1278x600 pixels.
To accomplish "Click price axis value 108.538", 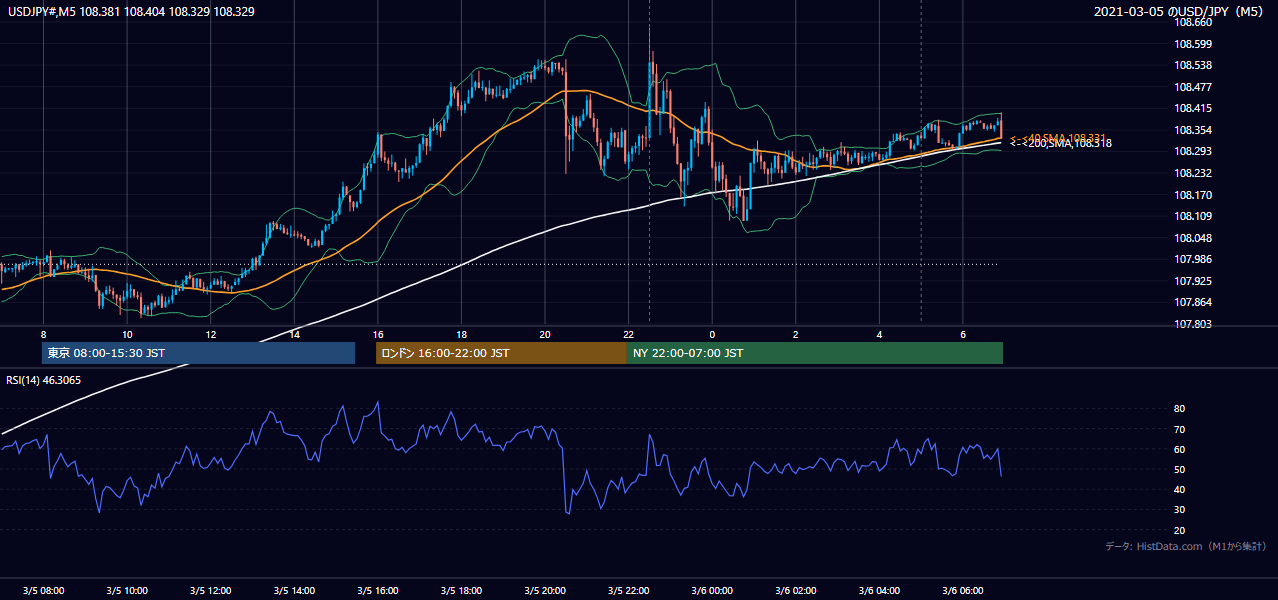I will 1192,66.
